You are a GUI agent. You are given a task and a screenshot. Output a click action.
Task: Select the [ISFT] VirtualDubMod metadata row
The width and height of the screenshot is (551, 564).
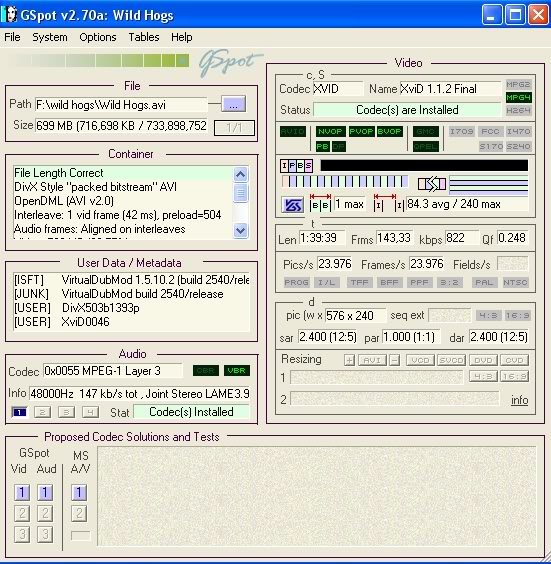coord(131,280)
